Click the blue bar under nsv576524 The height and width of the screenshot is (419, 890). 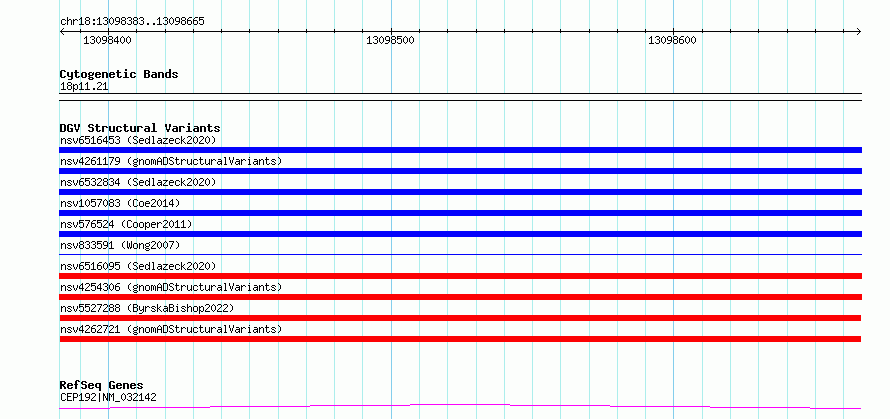pos(460,234)
